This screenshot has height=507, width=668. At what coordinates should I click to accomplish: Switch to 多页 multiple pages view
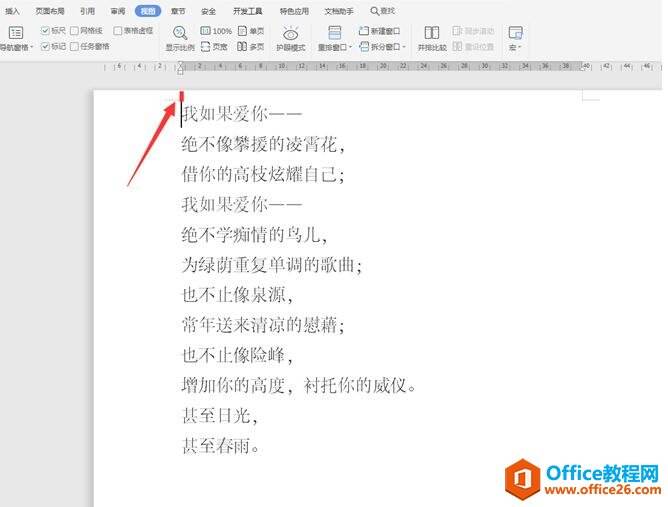(250, 46)
